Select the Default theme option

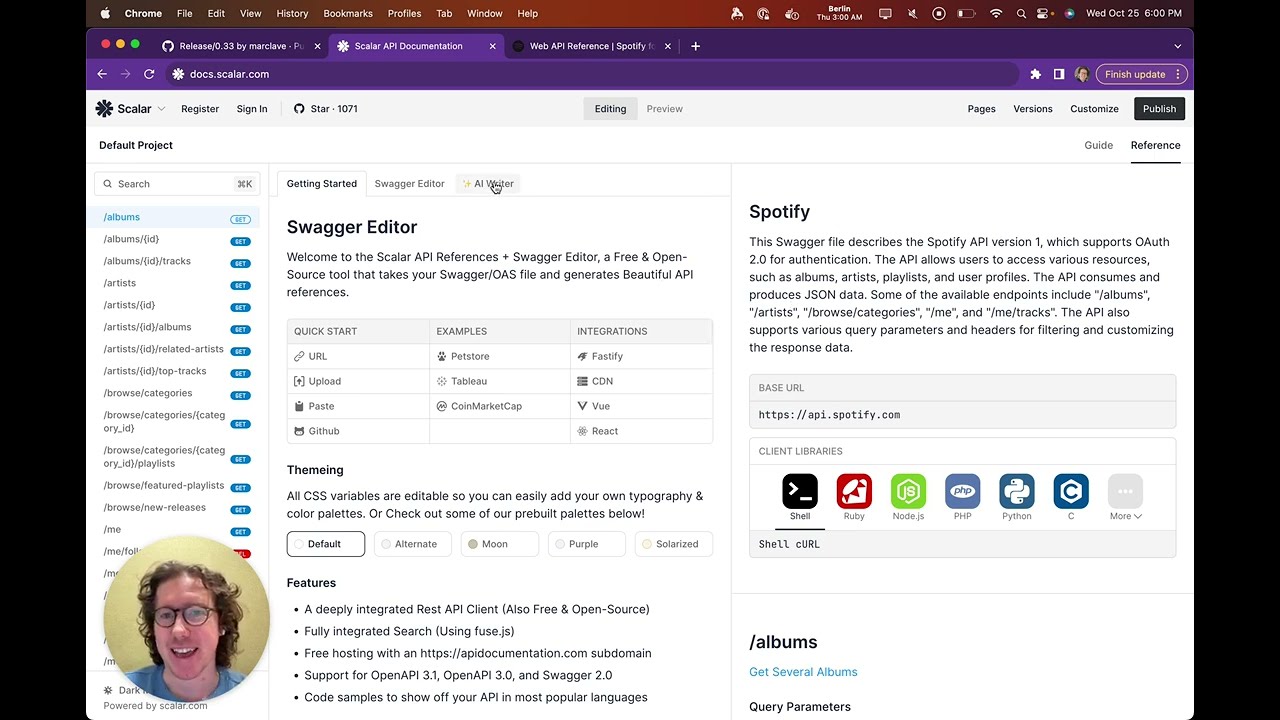(326, 544)
